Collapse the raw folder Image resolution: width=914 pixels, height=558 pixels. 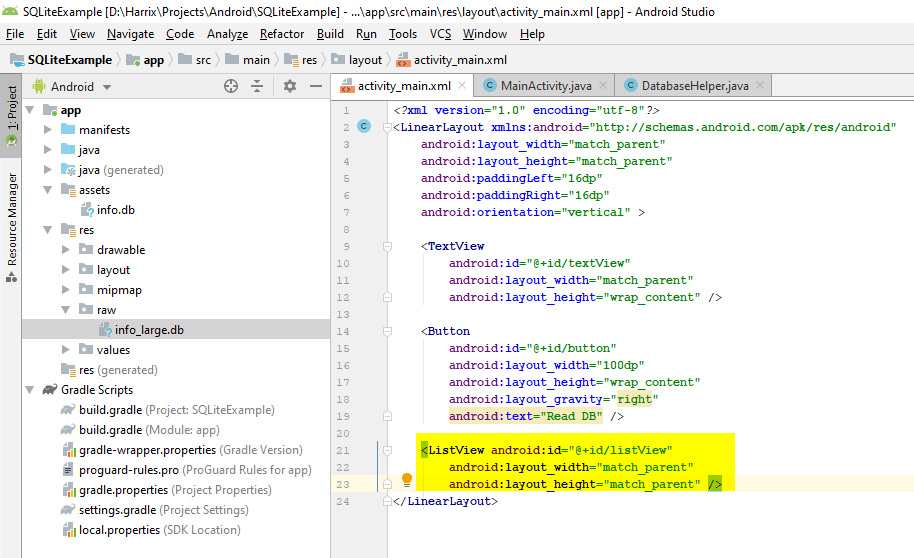(x=65, y=310)
